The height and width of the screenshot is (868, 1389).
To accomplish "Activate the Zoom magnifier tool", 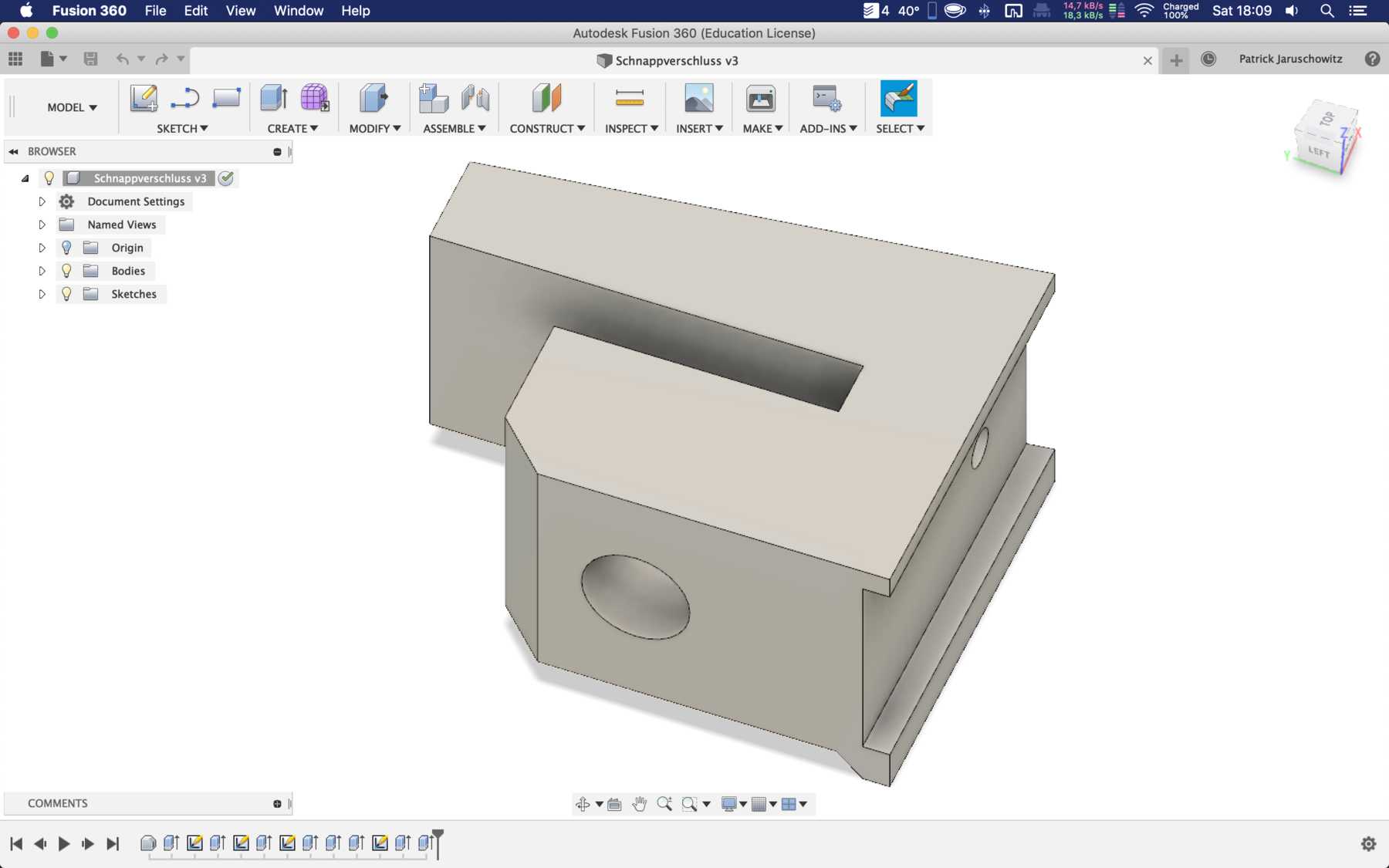I will tap(664, 804).
